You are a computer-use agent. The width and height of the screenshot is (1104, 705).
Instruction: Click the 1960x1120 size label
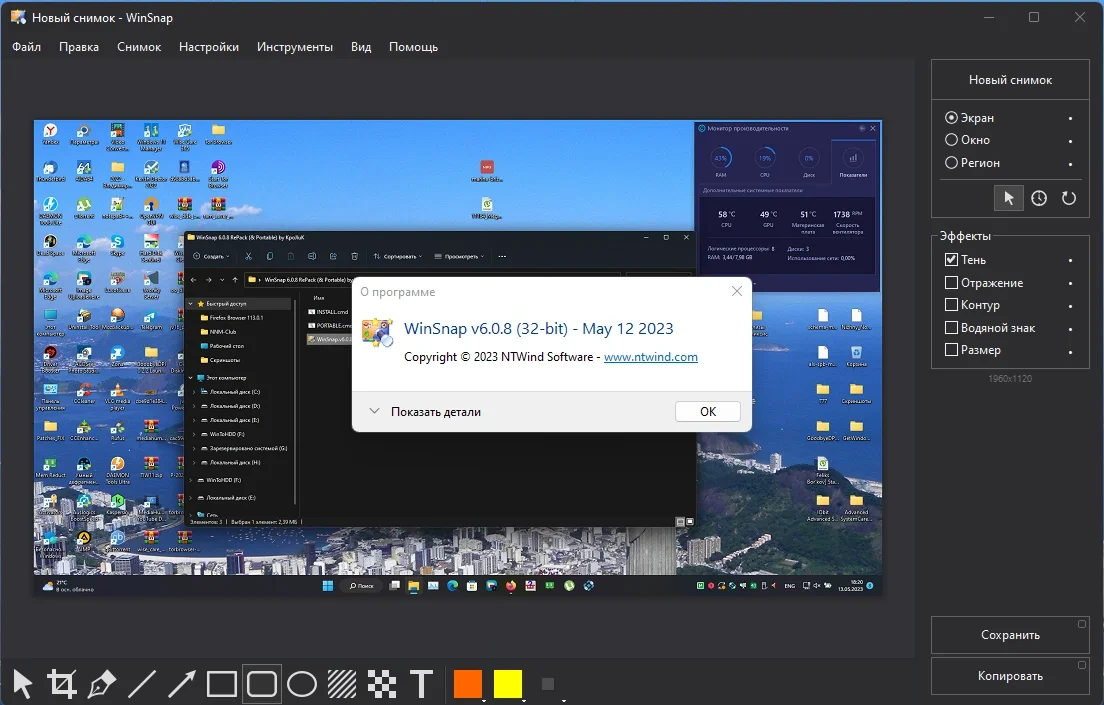pyautogui.click(x=1010, y=379)
